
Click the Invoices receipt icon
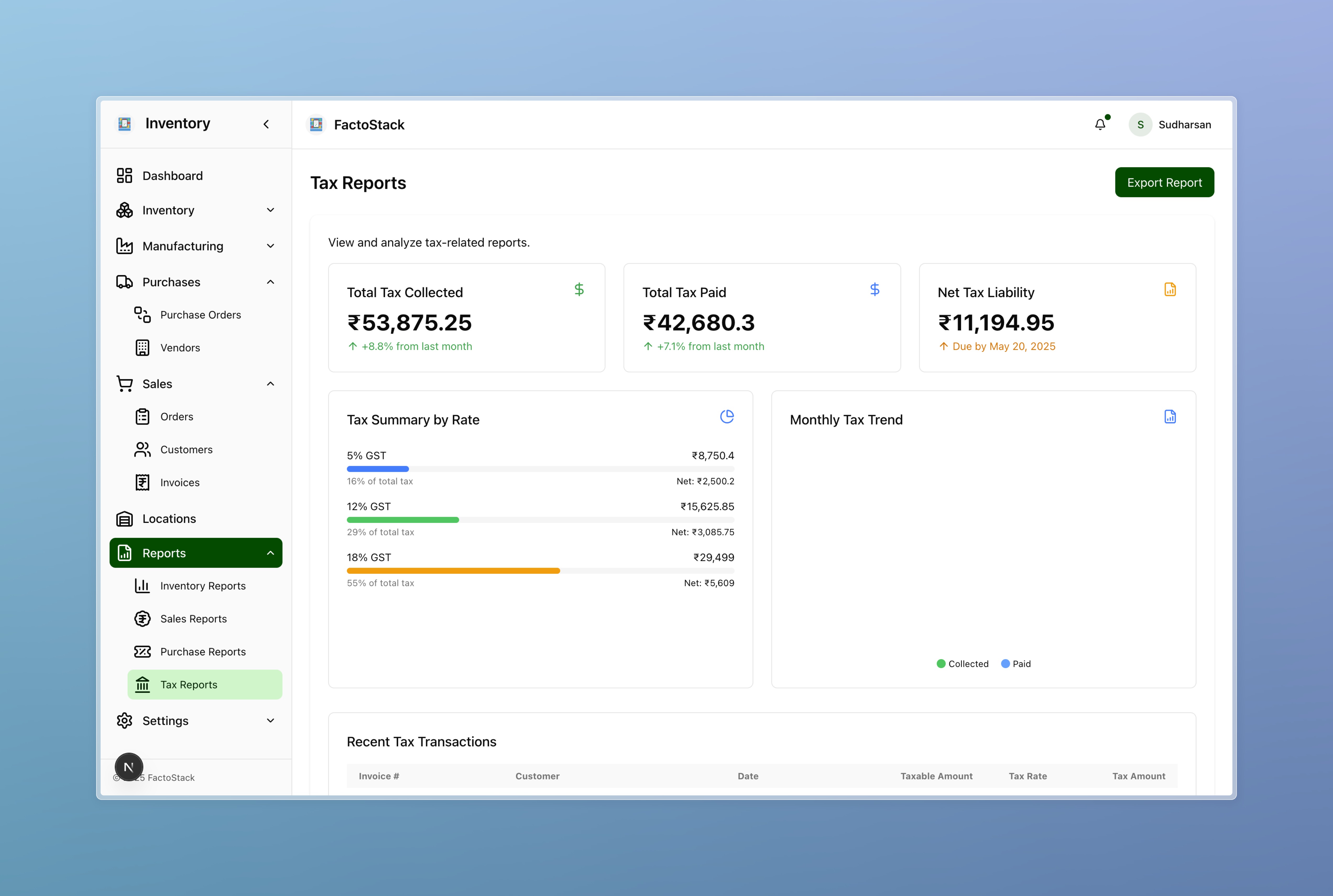pyautogui.click(x=142, y=482)
